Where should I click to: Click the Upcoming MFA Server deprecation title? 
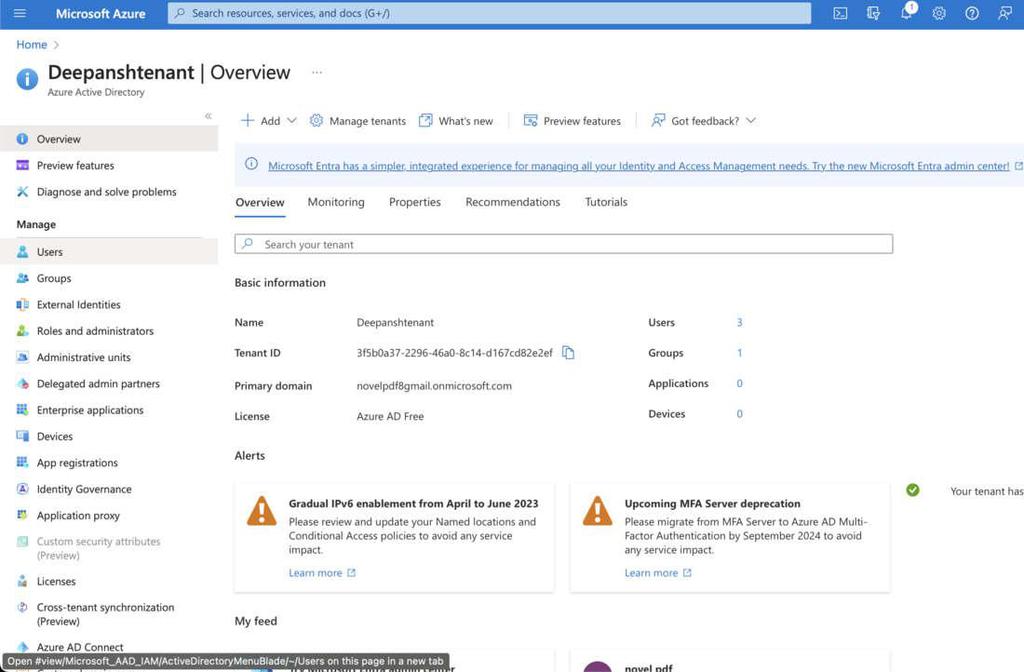pos(712,504)
